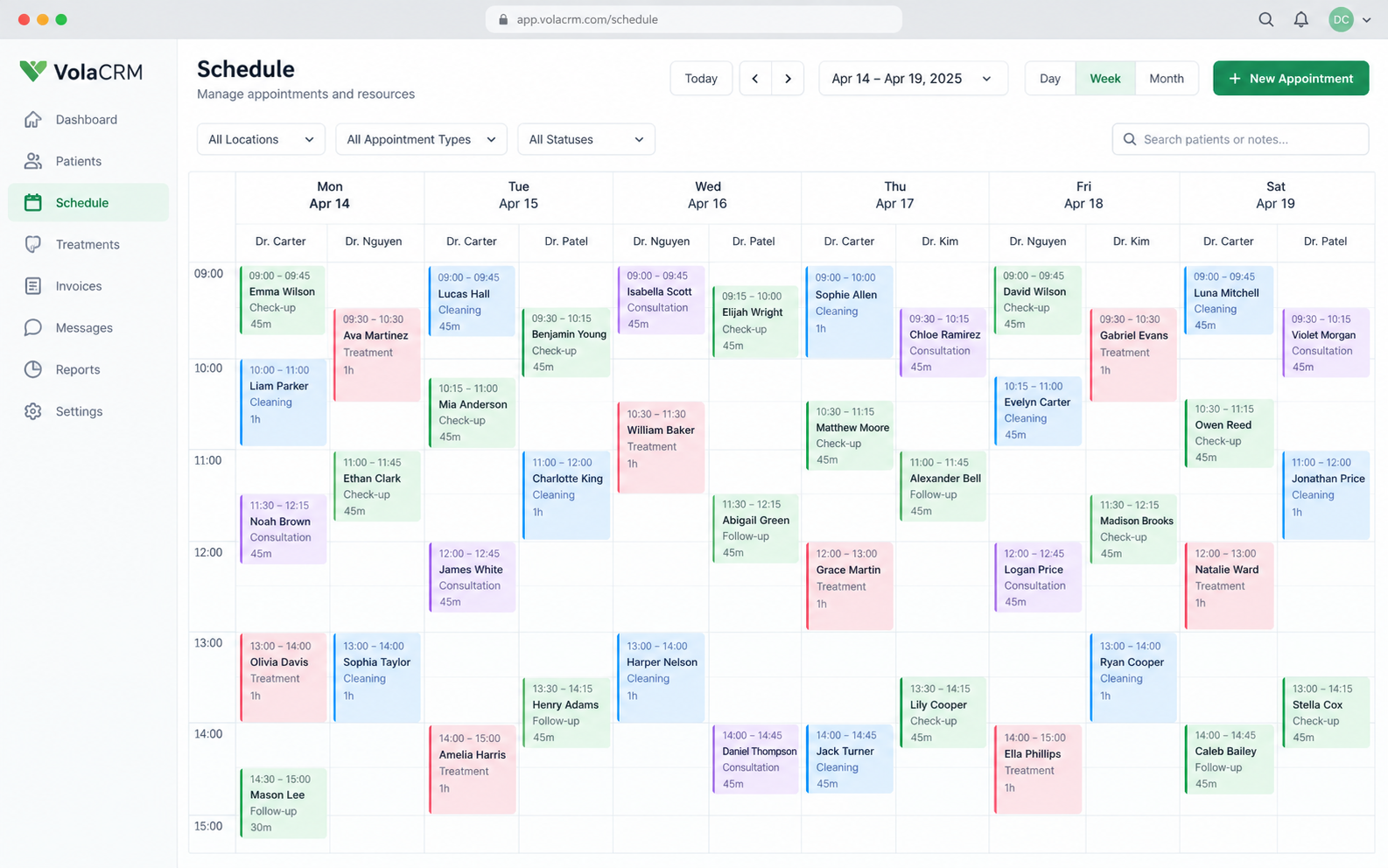
Task: Click the Treatments tooth icon
Action: click(33, 244)
